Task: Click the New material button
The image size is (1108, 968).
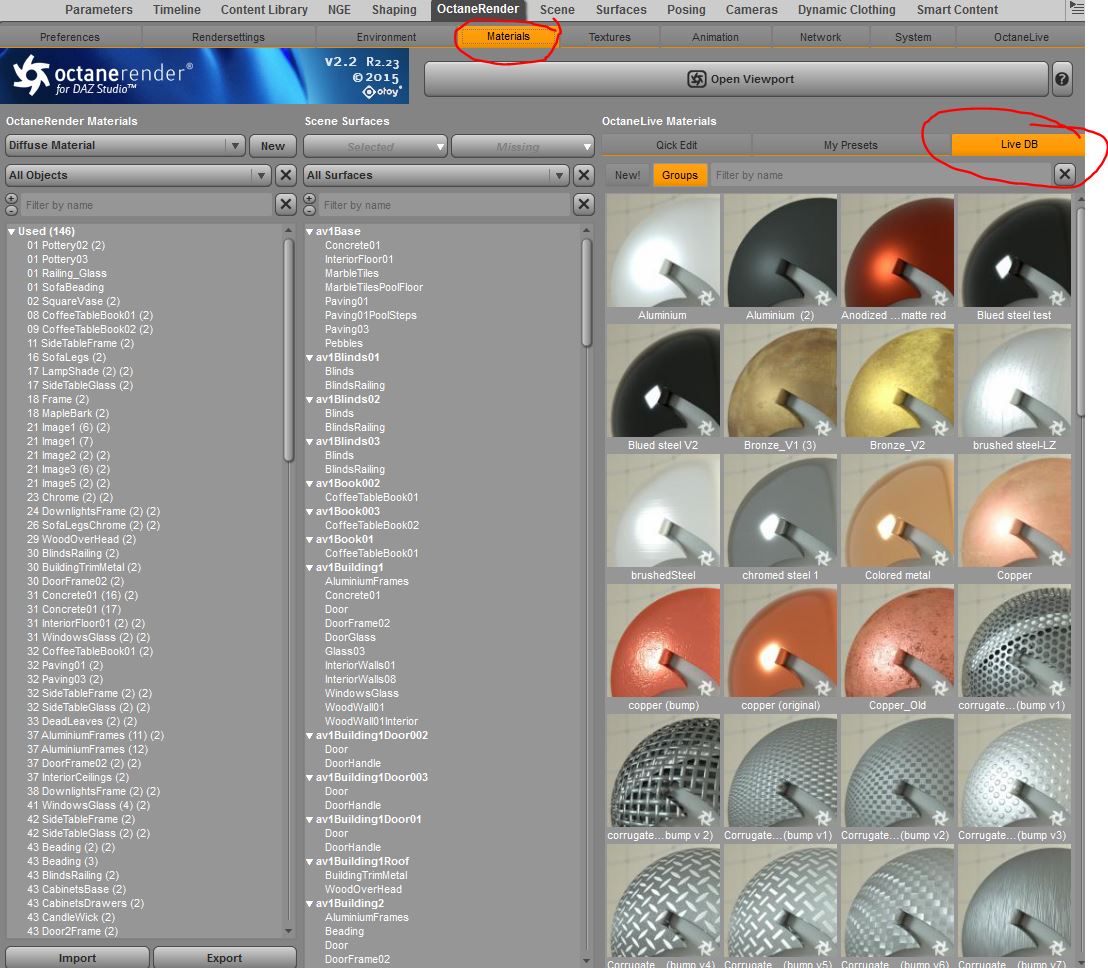Action: coord(273,146)
